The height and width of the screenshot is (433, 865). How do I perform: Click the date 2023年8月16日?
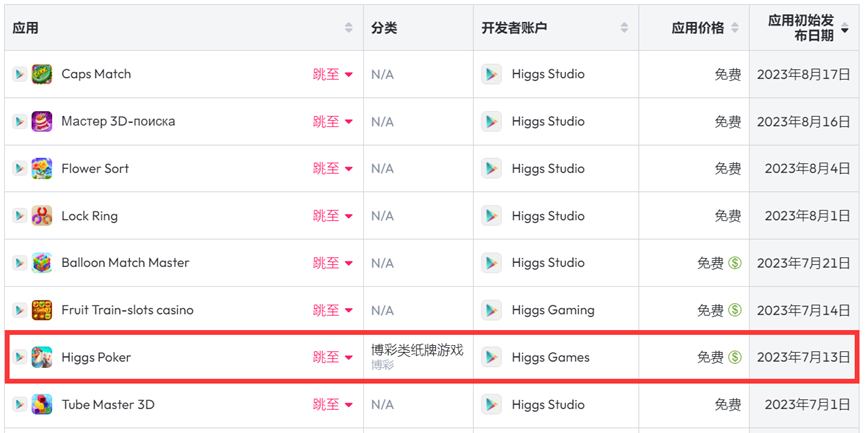[x=804, y=121]
